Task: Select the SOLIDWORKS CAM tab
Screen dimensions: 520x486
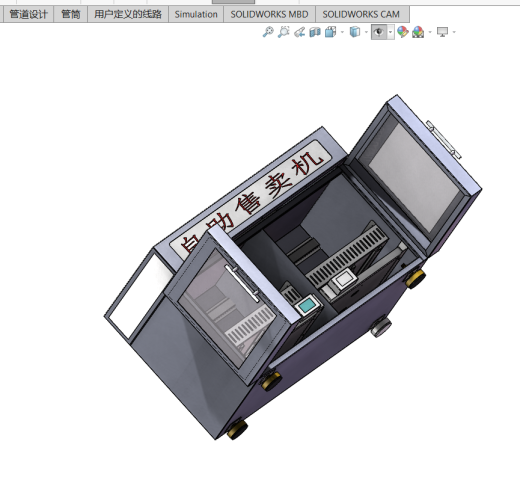Action: coord(361,14)
